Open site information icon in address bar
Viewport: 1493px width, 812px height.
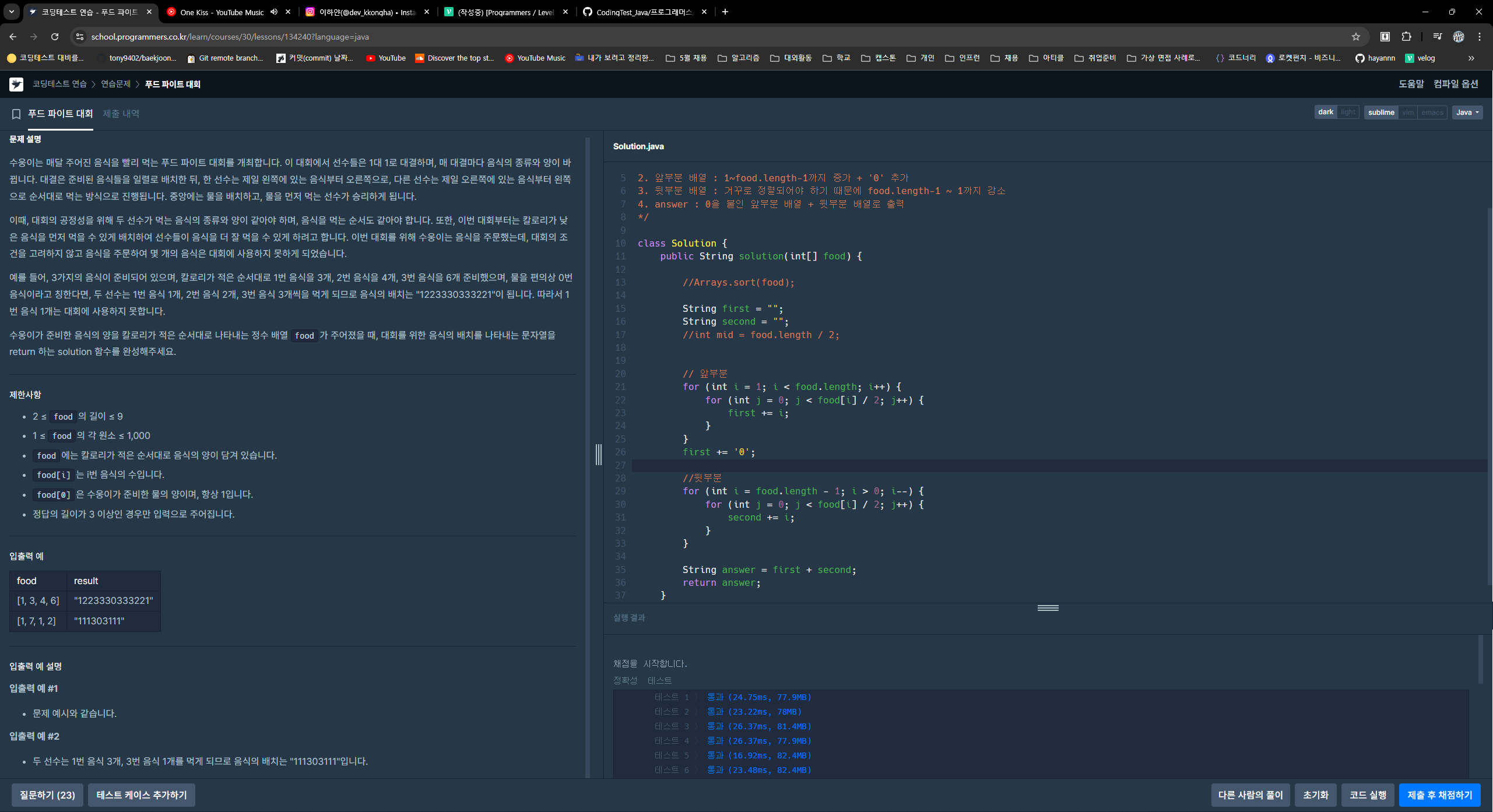click(80, 37)
